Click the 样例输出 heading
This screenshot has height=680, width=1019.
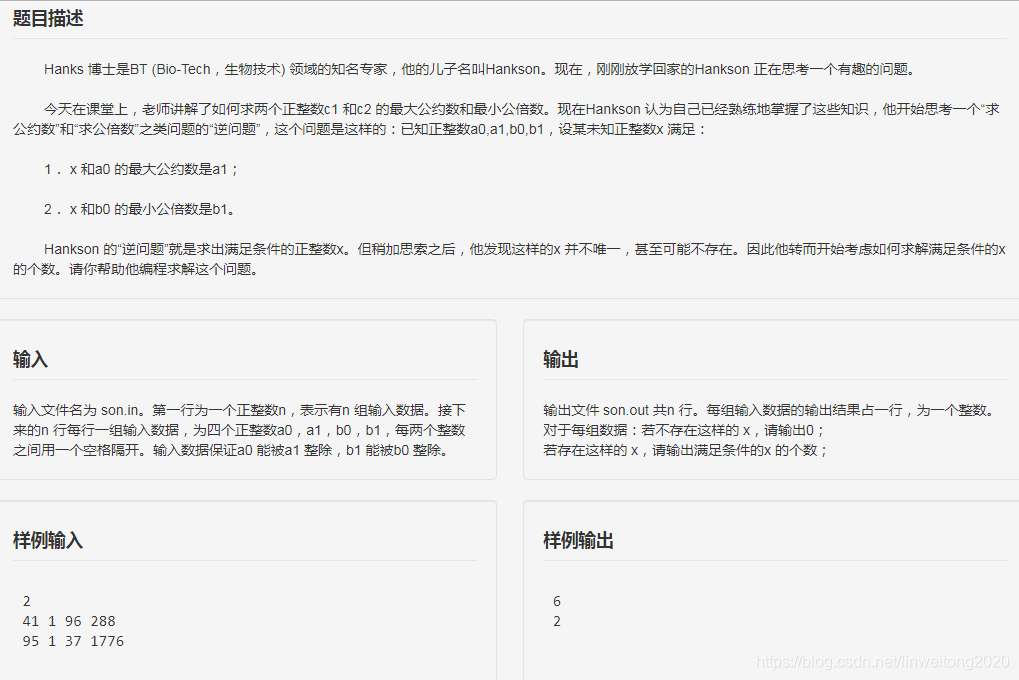coord(578,540)
